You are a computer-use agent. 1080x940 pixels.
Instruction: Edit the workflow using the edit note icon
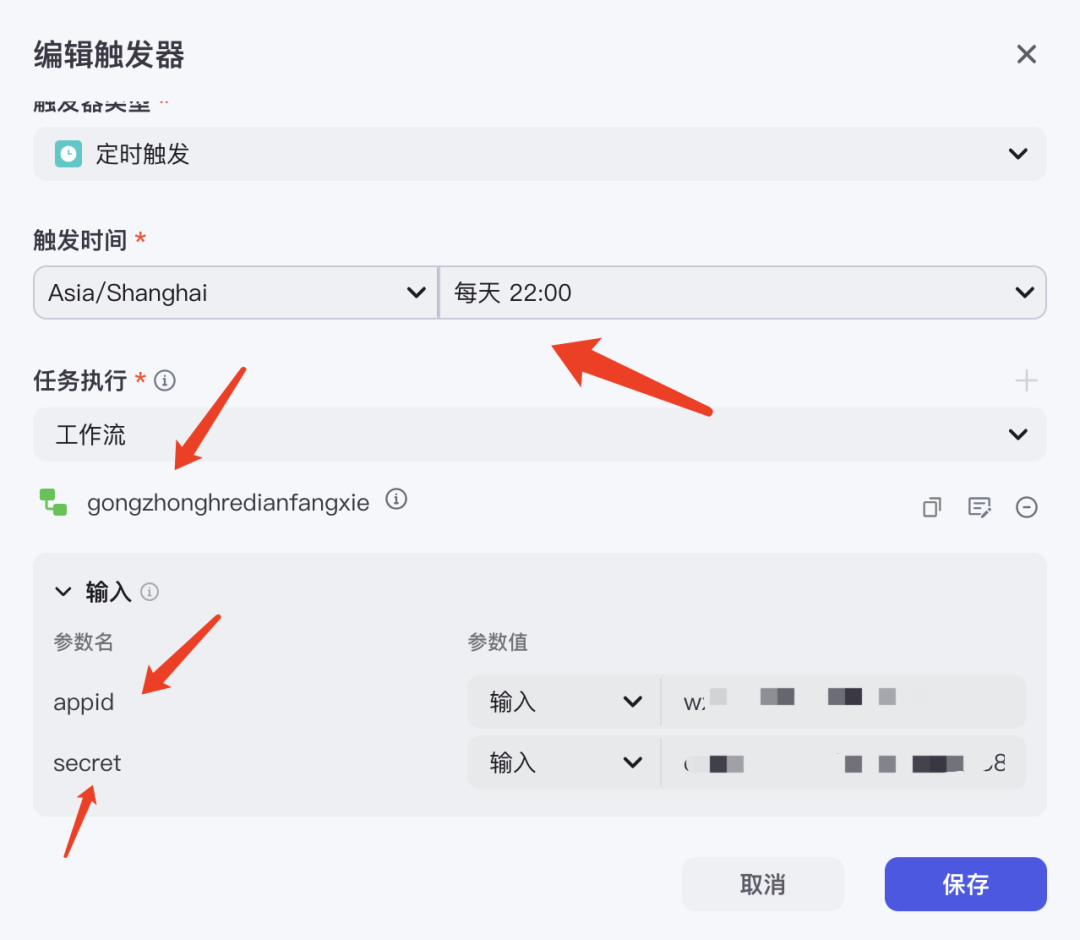point(979,508)
